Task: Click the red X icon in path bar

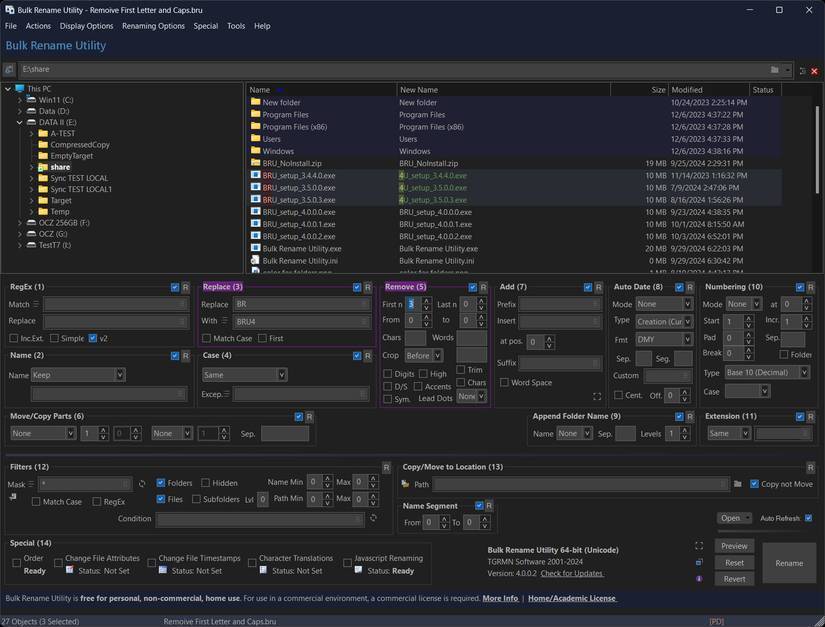Action: point(815,70)
